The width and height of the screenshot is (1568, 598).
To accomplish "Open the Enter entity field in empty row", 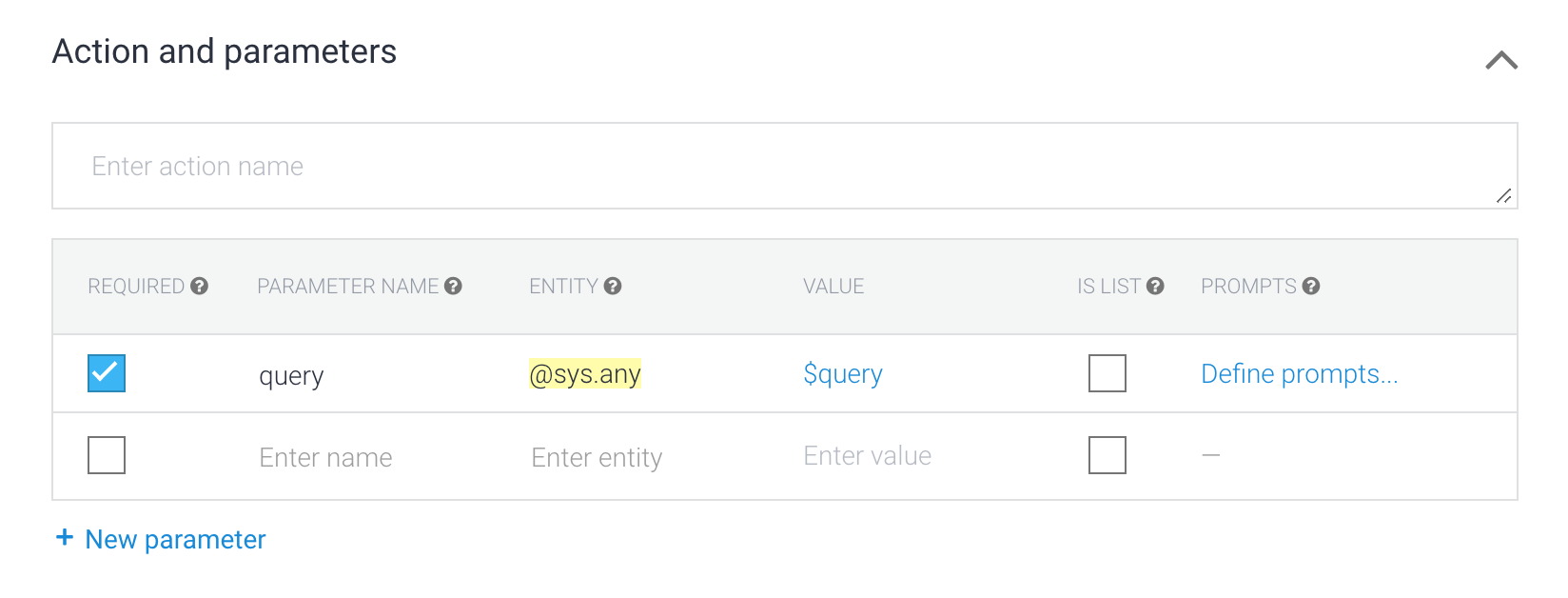I will tap(597, 458).
